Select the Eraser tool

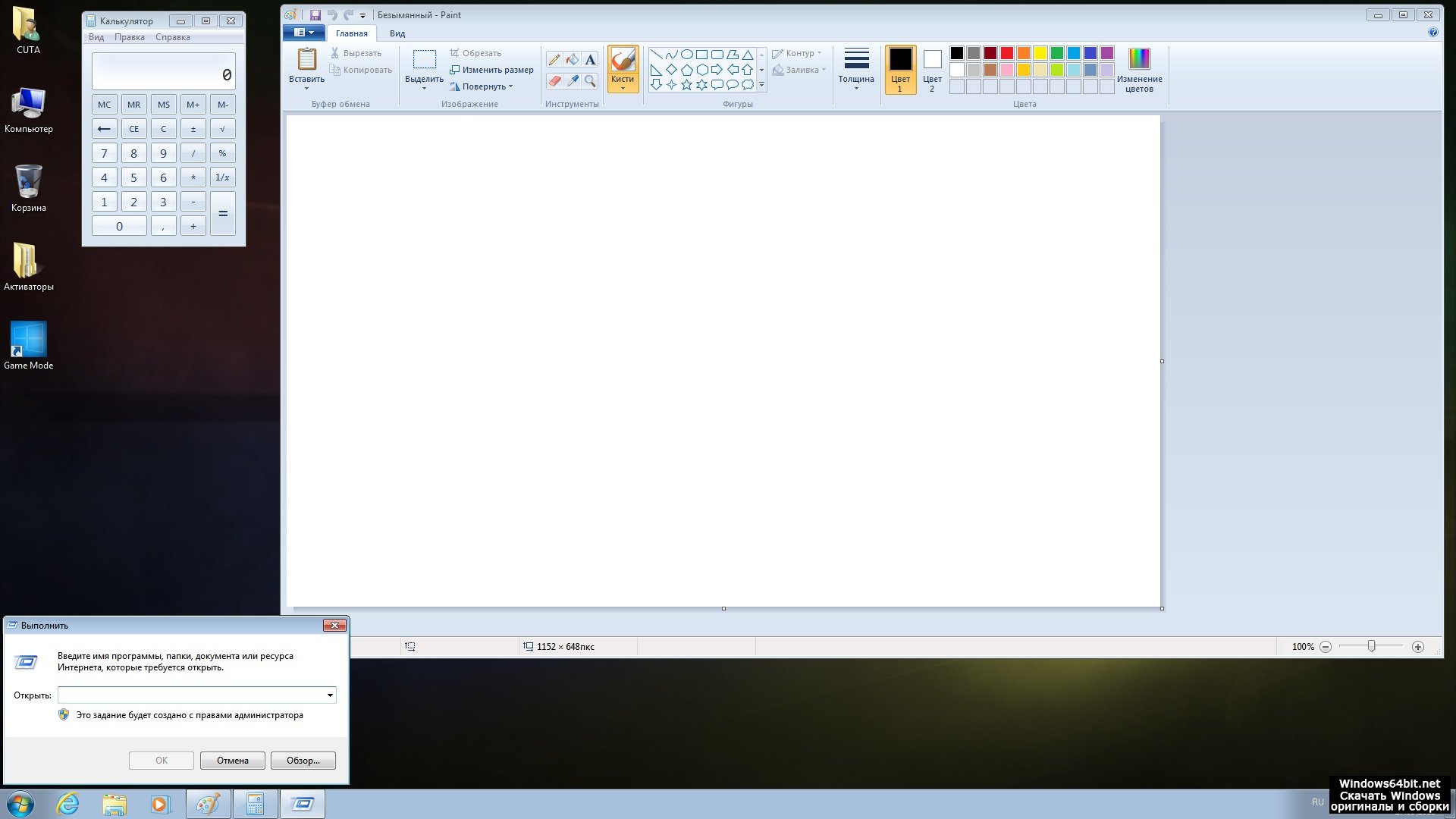click(554, 80)
